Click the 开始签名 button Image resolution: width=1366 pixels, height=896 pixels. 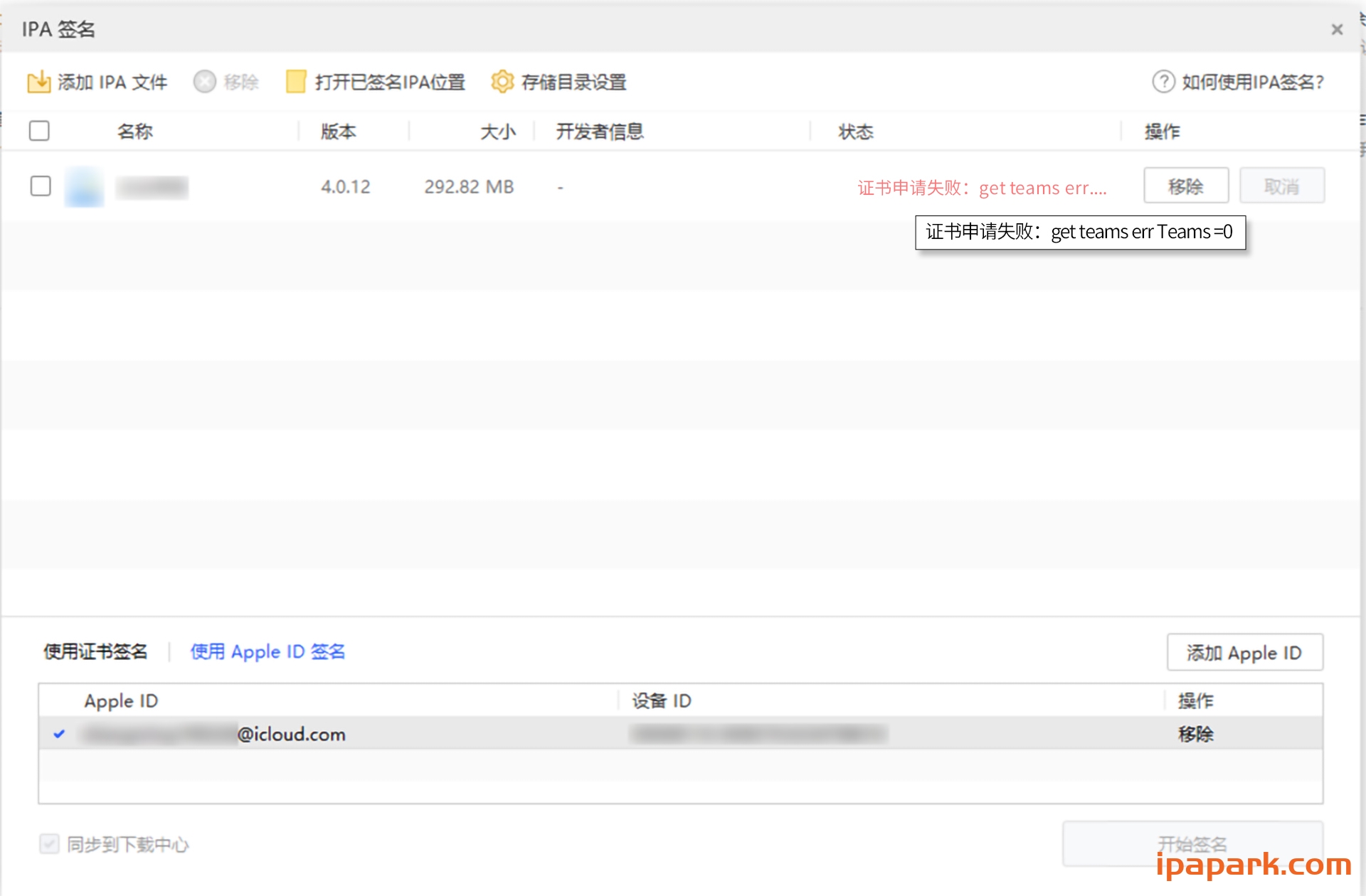click(x=1192, y=843)
